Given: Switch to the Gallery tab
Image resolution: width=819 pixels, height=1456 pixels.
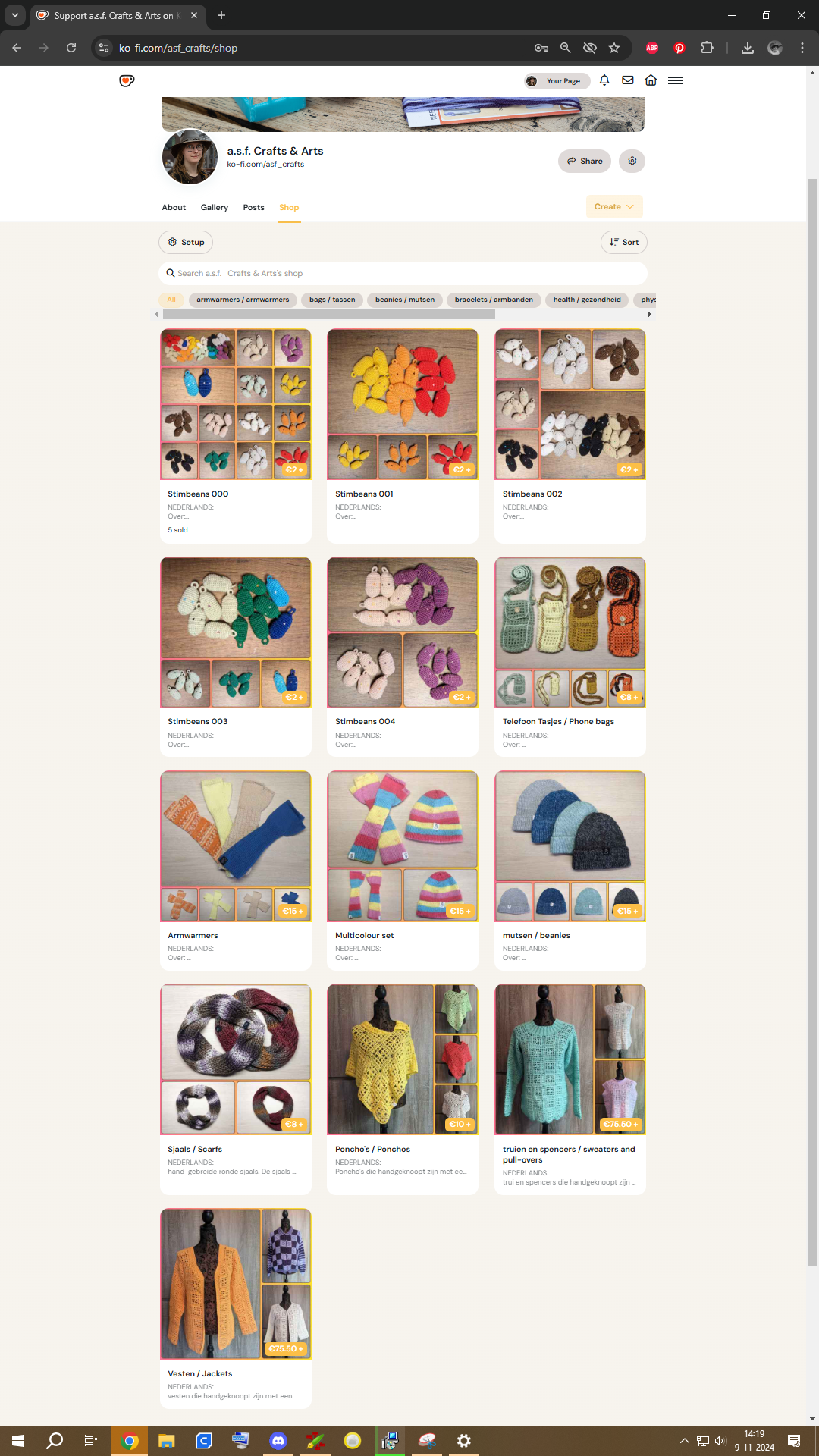Looking at the screenshot, I should pos(215,207).
